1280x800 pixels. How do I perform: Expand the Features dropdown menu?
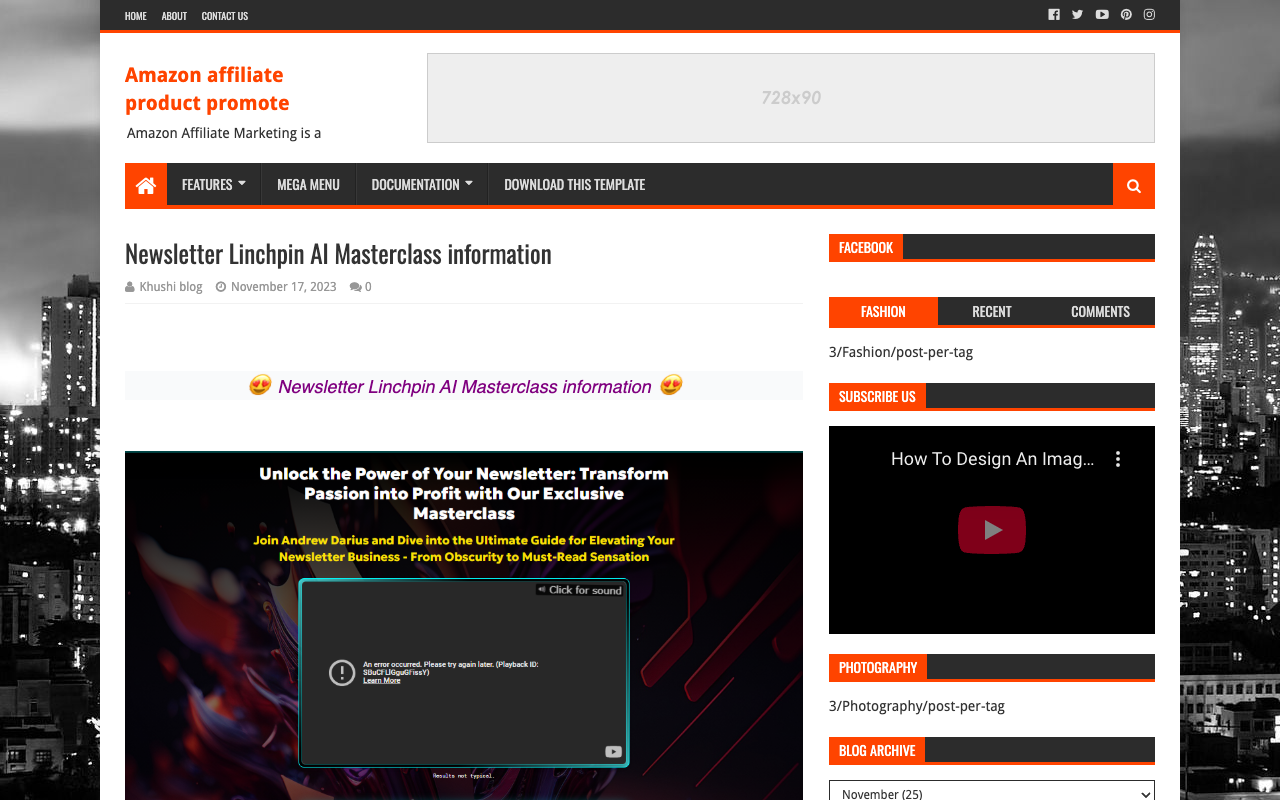pyautogui.click(x=214, y=185)
